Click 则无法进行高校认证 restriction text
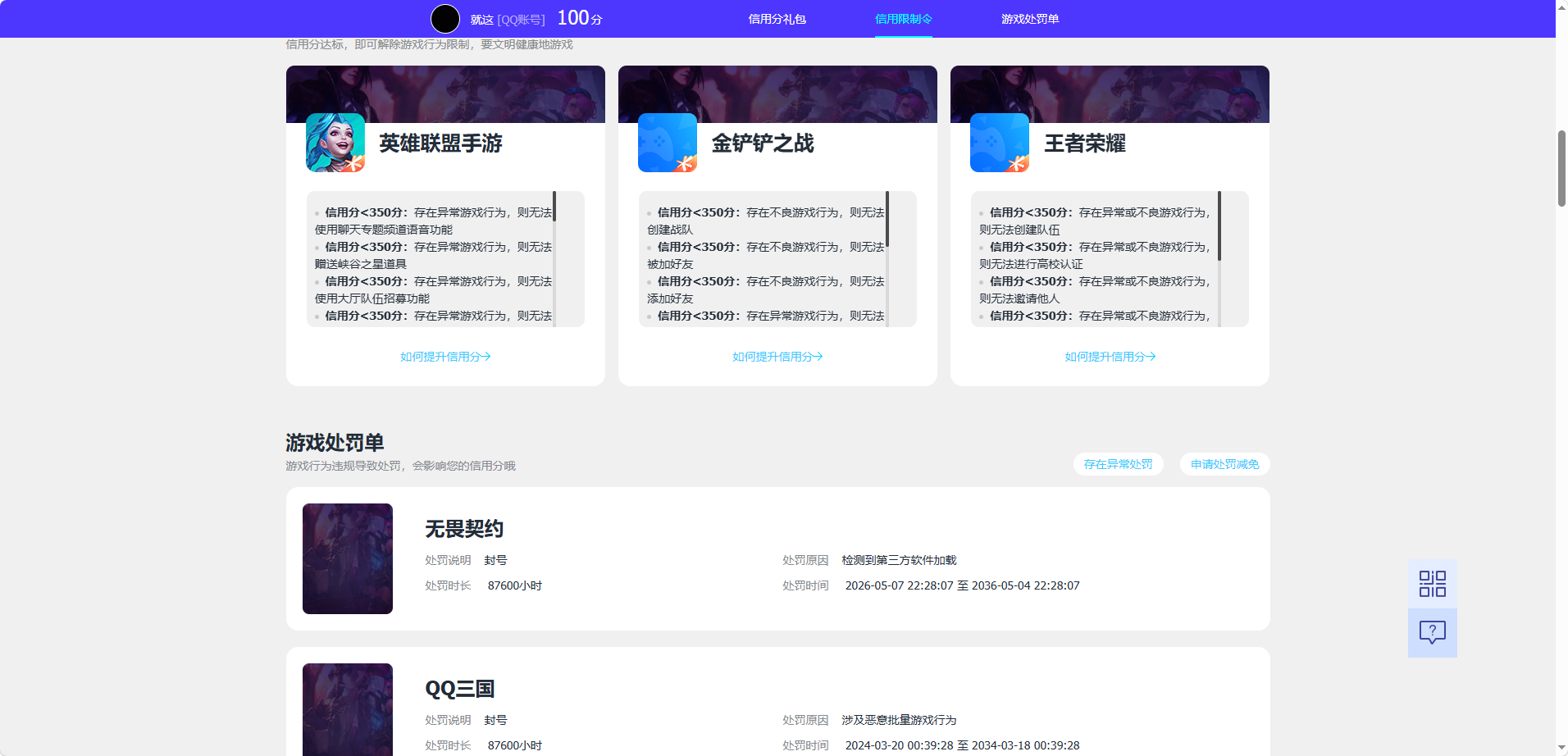This screenshot has height=756, width=1568. (x=1031, y=264)
